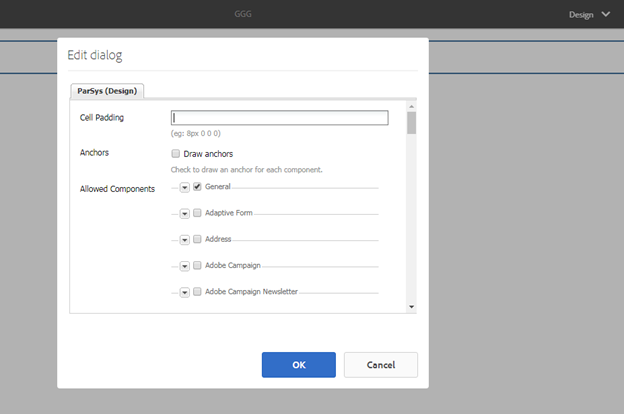Expand the Adobe Campaign group arrow

coord(185,266)
